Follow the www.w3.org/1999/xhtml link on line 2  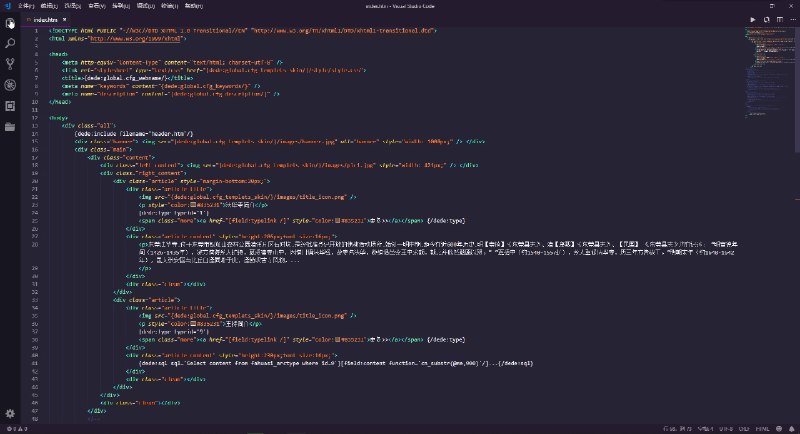[x=135, y=38]
